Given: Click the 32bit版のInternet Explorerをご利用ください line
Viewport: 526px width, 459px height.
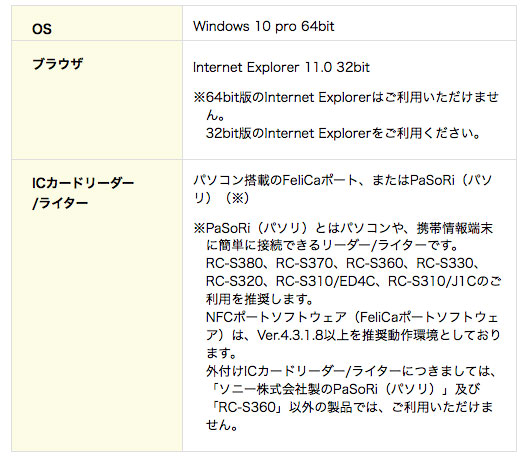Looking at the screenshot, I should (x=343, y=133).
